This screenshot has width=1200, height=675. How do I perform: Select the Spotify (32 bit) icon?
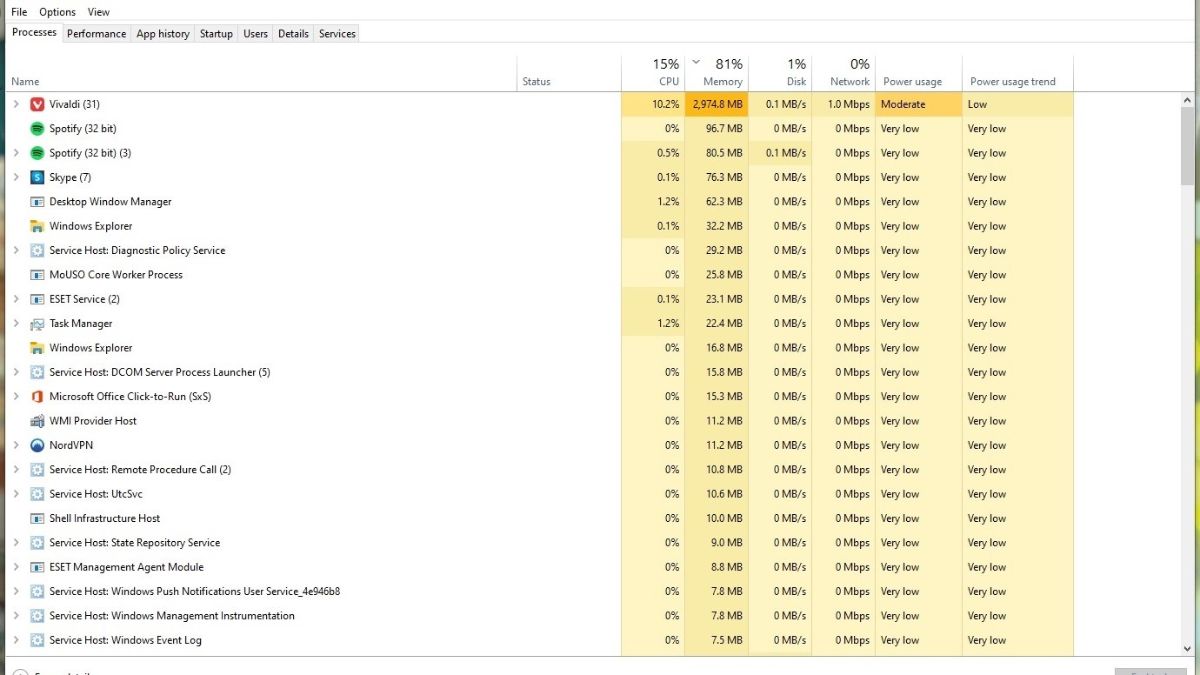36,128
